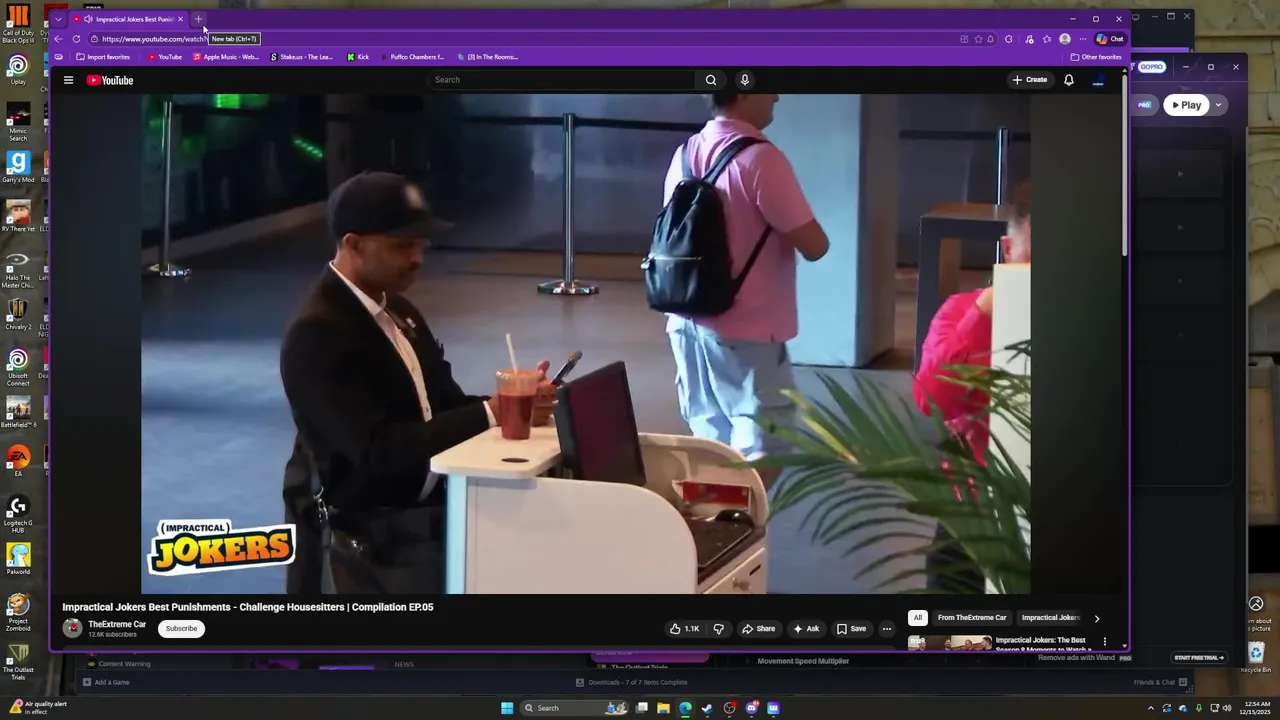
Task: Click the video player to pause
Action: [x=585, y=344]
